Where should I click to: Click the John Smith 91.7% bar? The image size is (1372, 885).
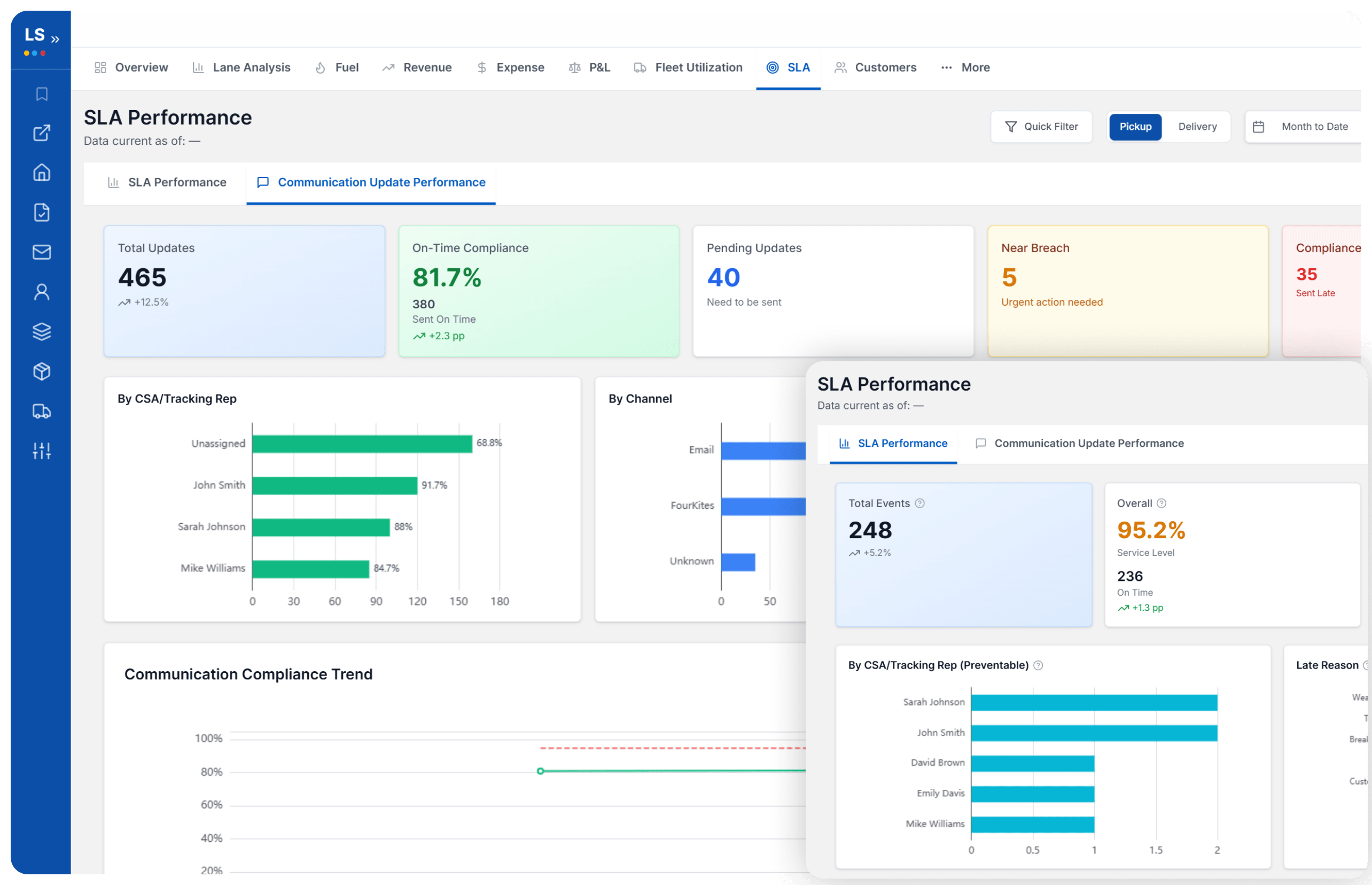(x=334, y=485)
